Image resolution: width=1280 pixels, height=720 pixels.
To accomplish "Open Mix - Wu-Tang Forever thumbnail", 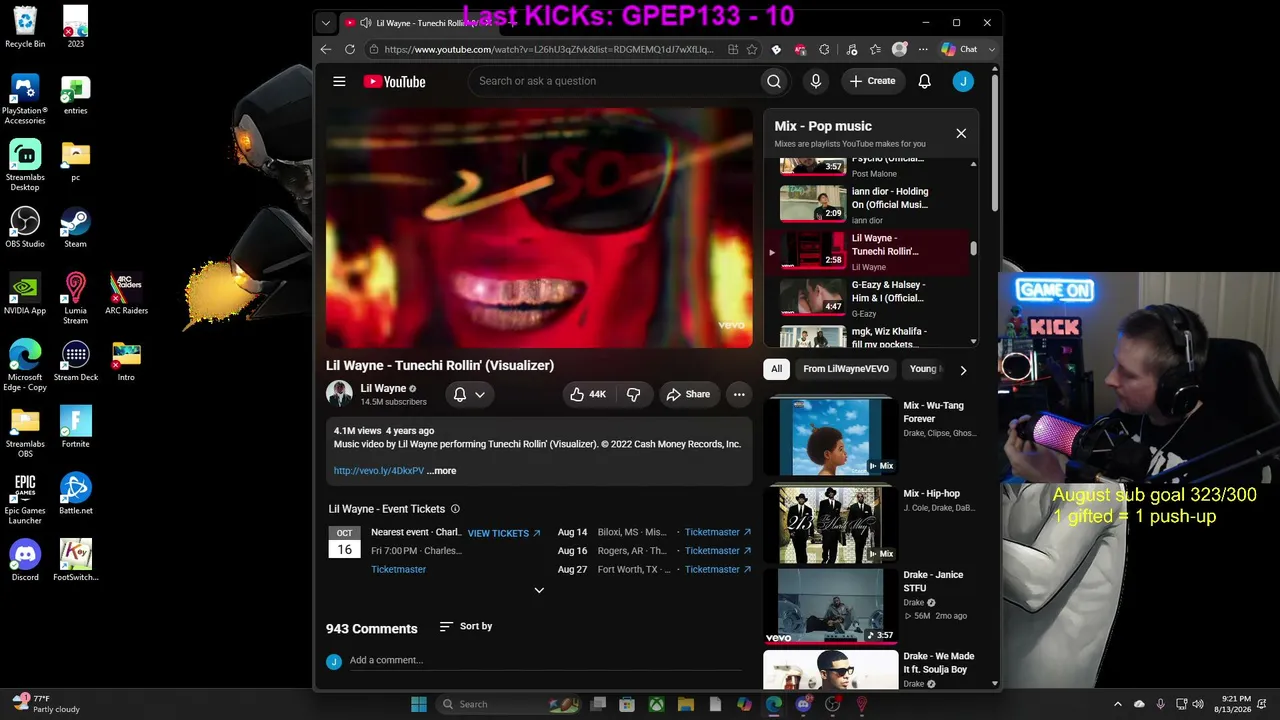I will (x=830, y=437).
